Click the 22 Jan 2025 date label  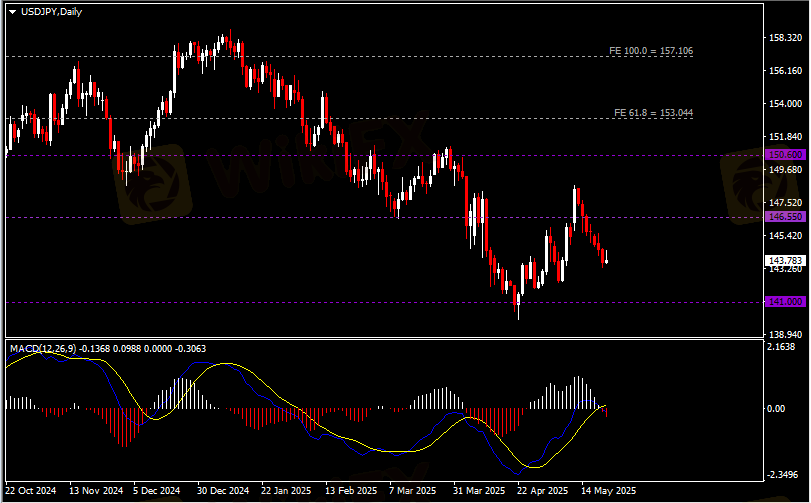coord(286,490)
